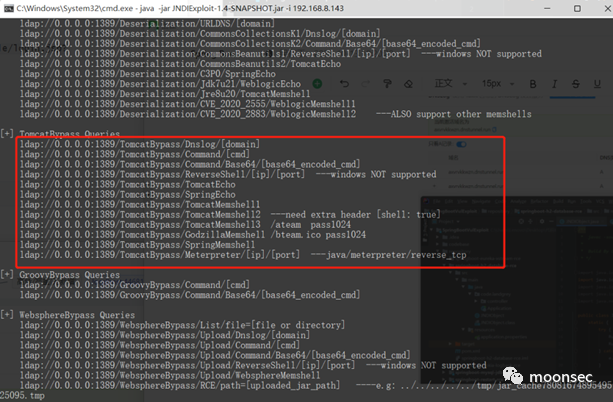Click the WebsphereBypass/Upload/ReverseShell line

point(253,366)
